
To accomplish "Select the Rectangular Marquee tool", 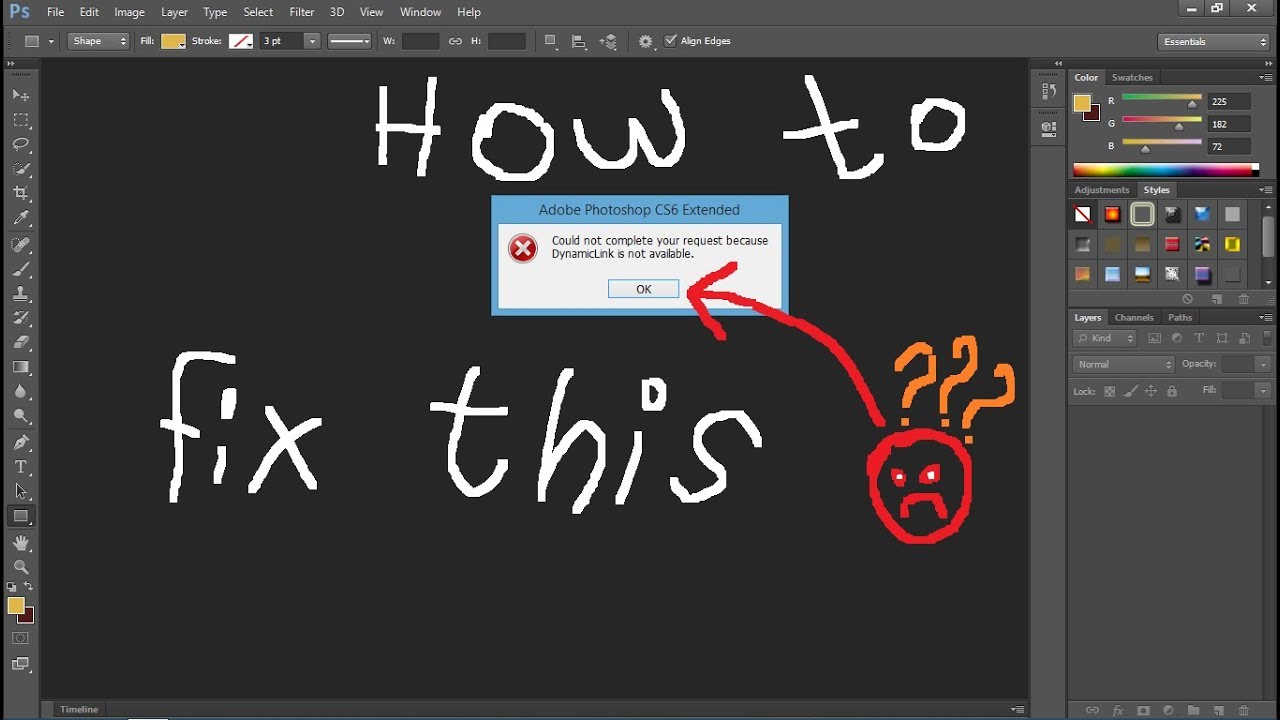I will click(x=20, y=120).
